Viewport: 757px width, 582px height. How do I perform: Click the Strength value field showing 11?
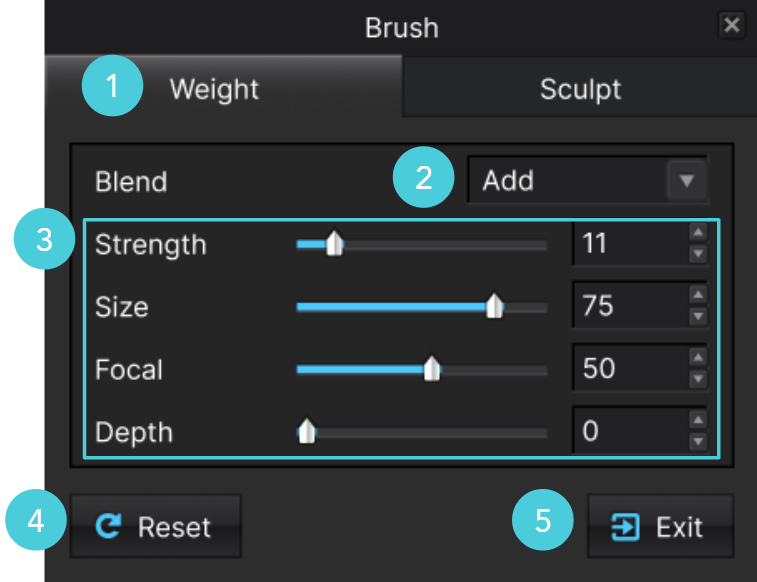pos(631,243)
